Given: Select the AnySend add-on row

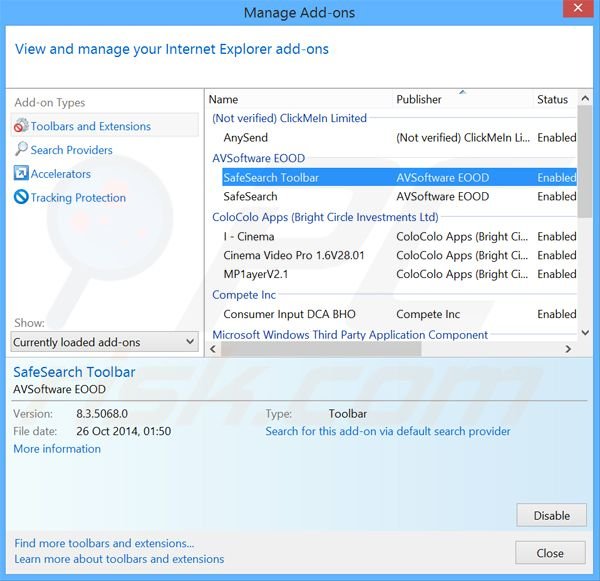Looking at the screenshot, I should coord(246,138).
